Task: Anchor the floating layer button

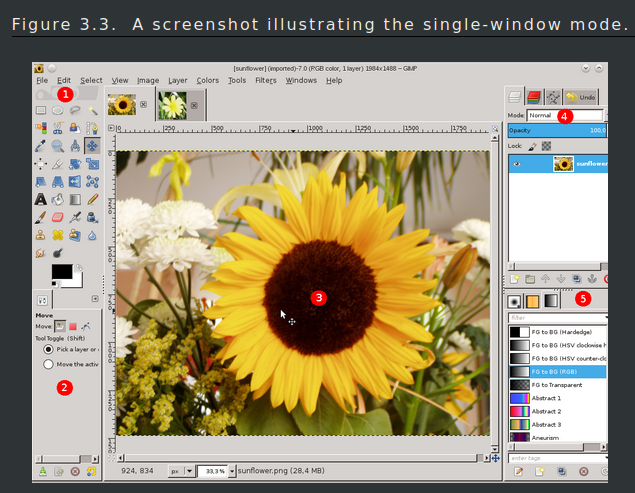Action: [592, 279]
